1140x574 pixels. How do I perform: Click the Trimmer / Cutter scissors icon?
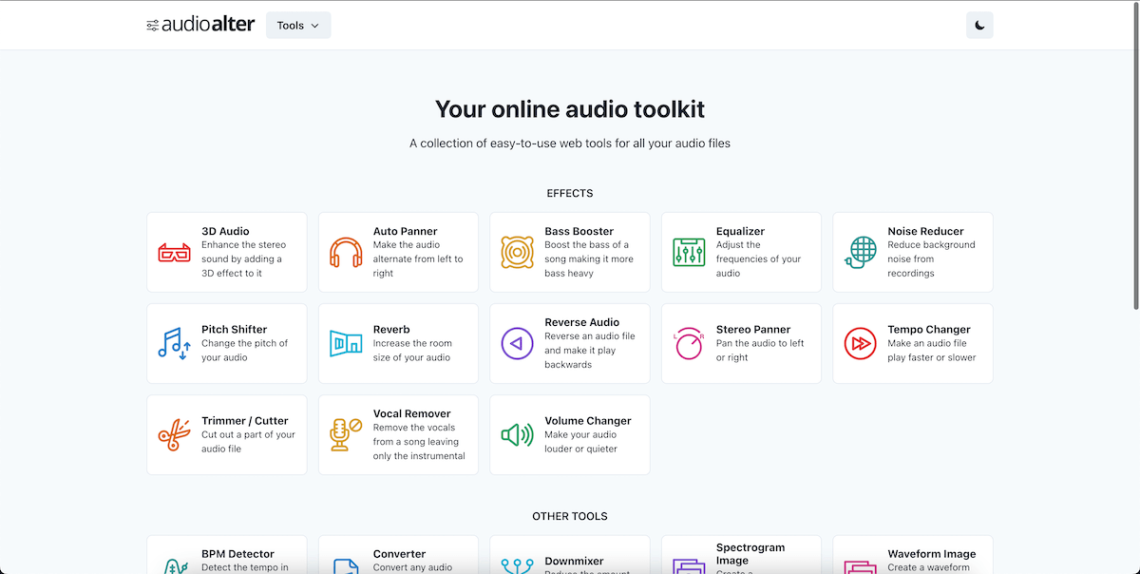[174, 435]
